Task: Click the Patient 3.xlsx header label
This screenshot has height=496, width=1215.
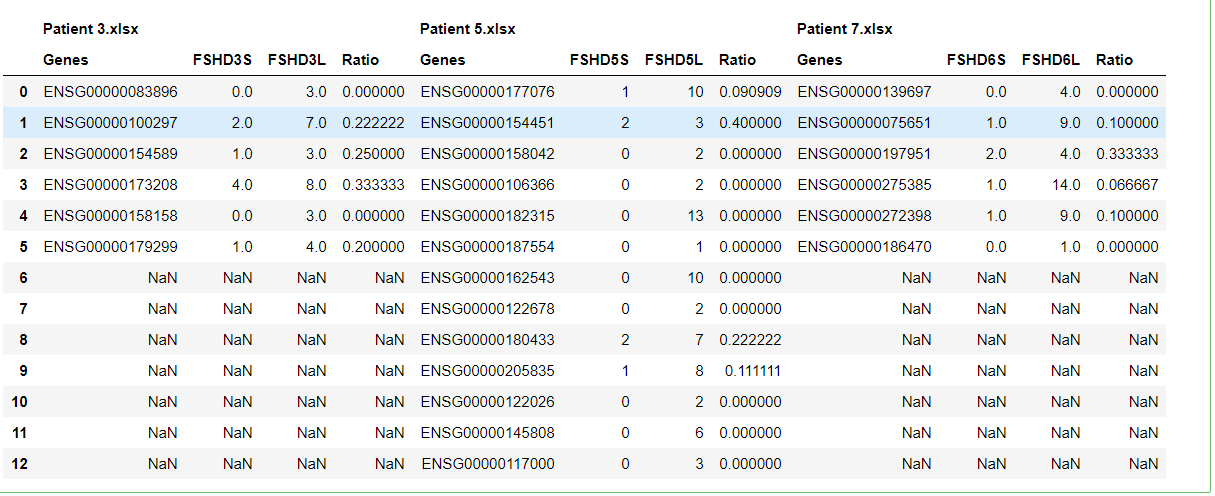Action: tap(90, 29)
